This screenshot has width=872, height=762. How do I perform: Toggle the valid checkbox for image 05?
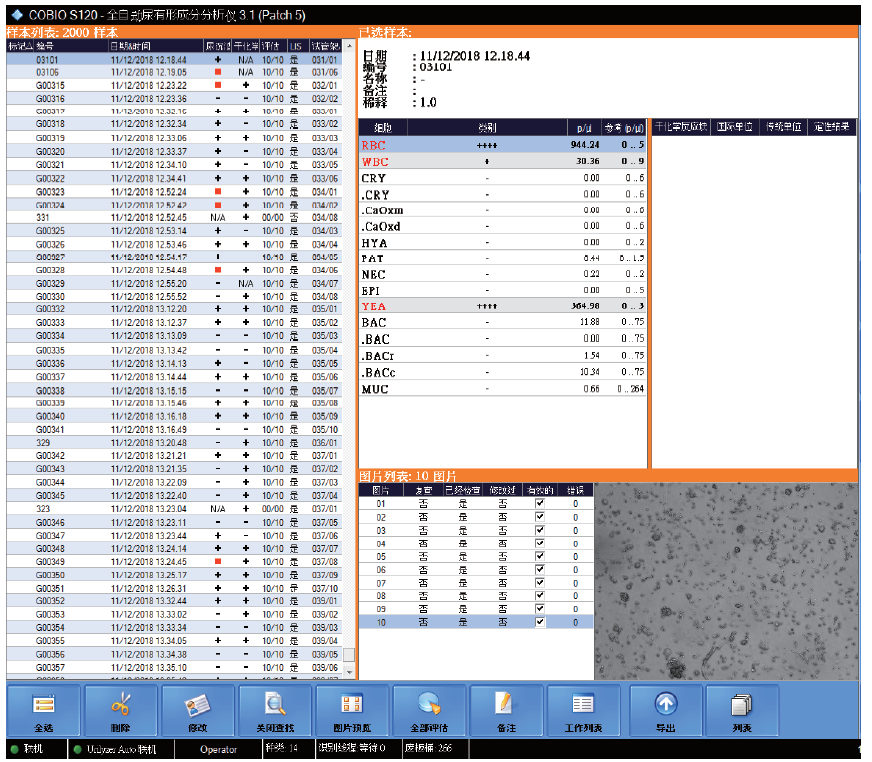540,556
